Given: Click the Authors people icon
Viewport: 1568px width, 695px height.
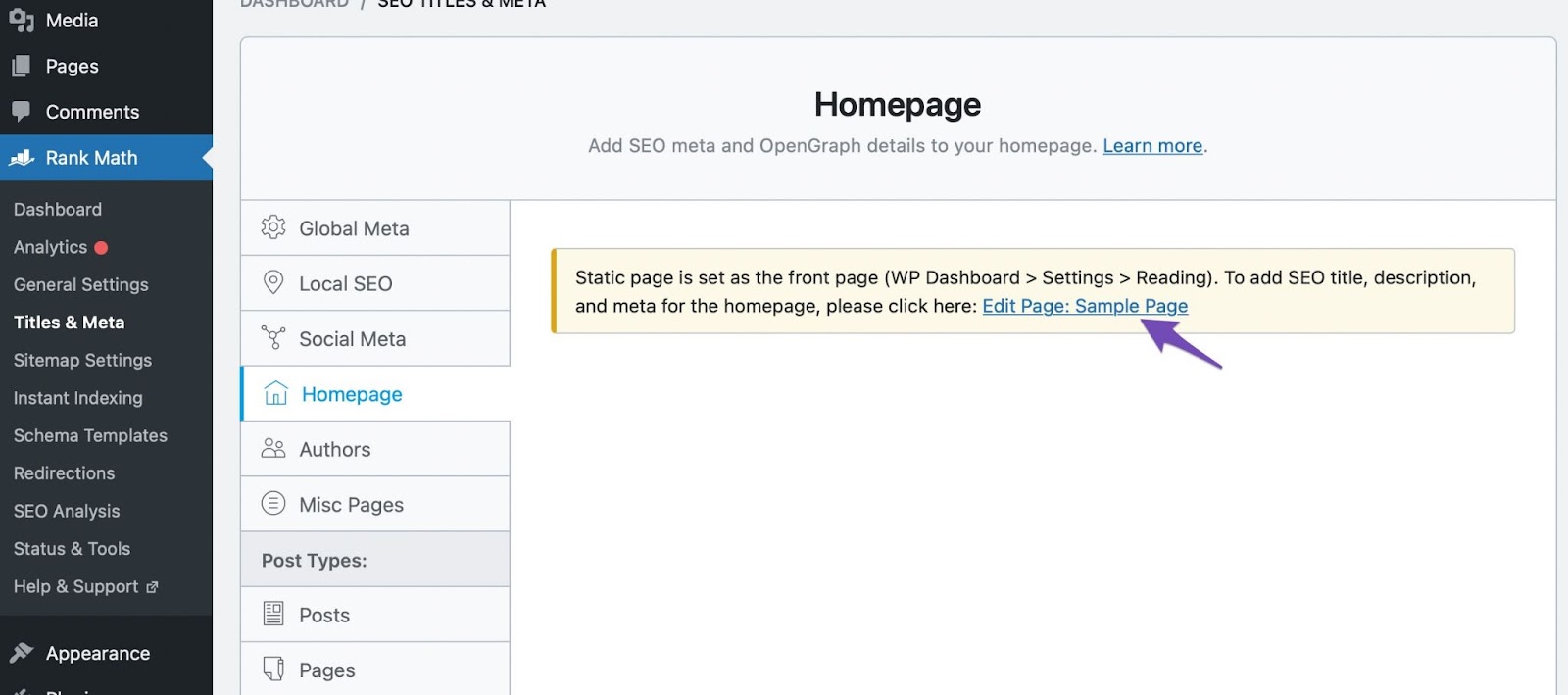Looking at the screenshot, I should (x=273, y=448).
